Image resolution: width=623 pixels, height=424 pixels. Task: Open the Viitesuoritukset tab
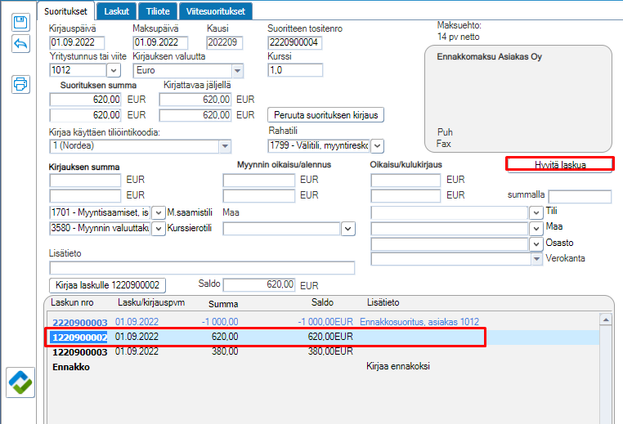pyautogui.click(x=215, y=11)
